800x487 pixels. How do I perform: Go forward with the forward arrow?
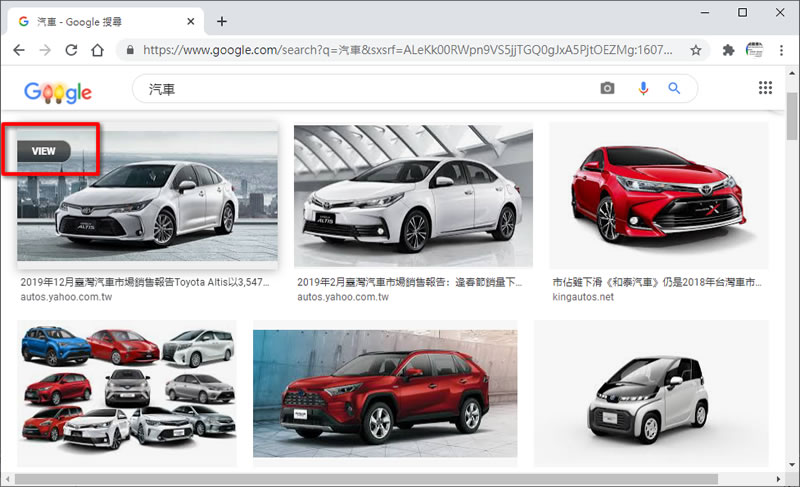point(45,50)
